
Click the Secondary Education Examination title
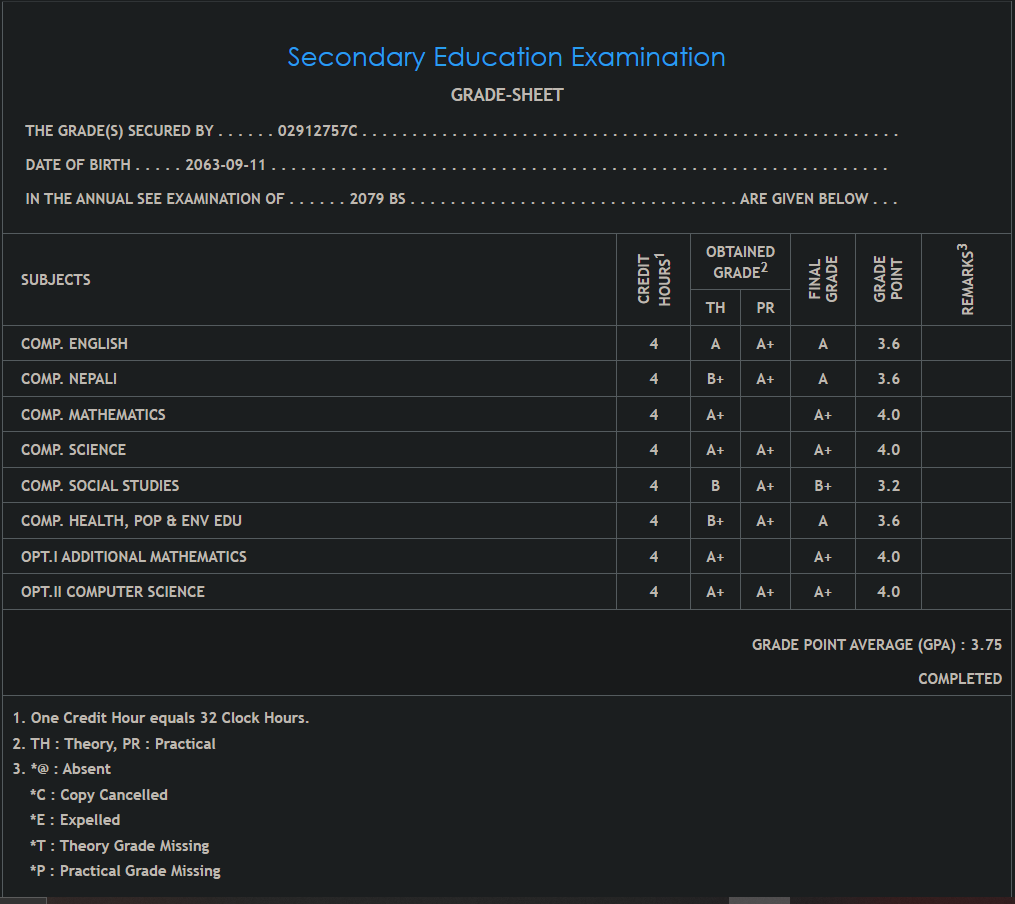tap(506, 57)
